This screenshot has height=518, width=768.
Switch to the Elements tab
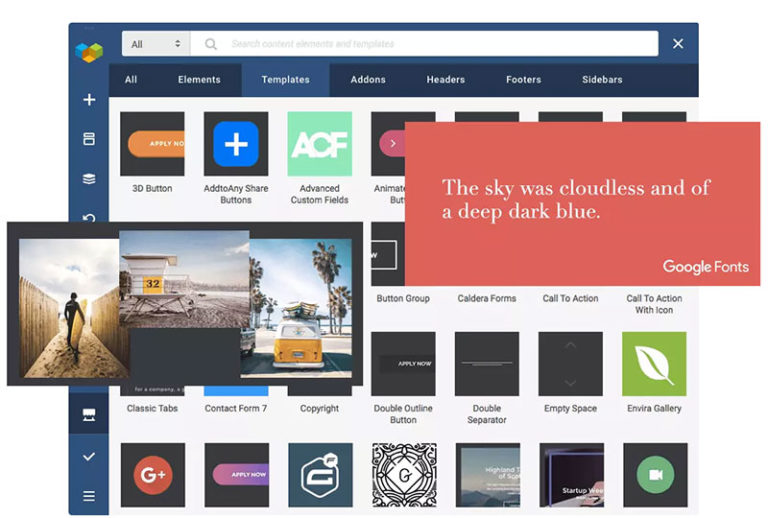[199, 80]
